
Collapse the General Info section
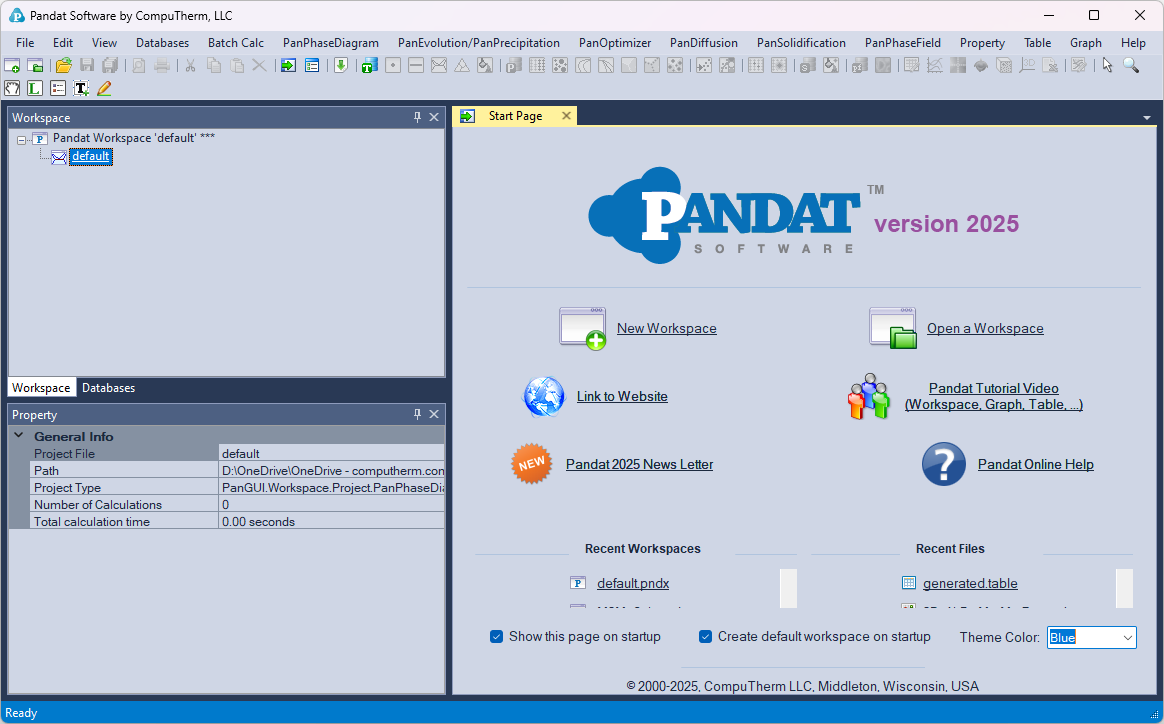[19, 436]
